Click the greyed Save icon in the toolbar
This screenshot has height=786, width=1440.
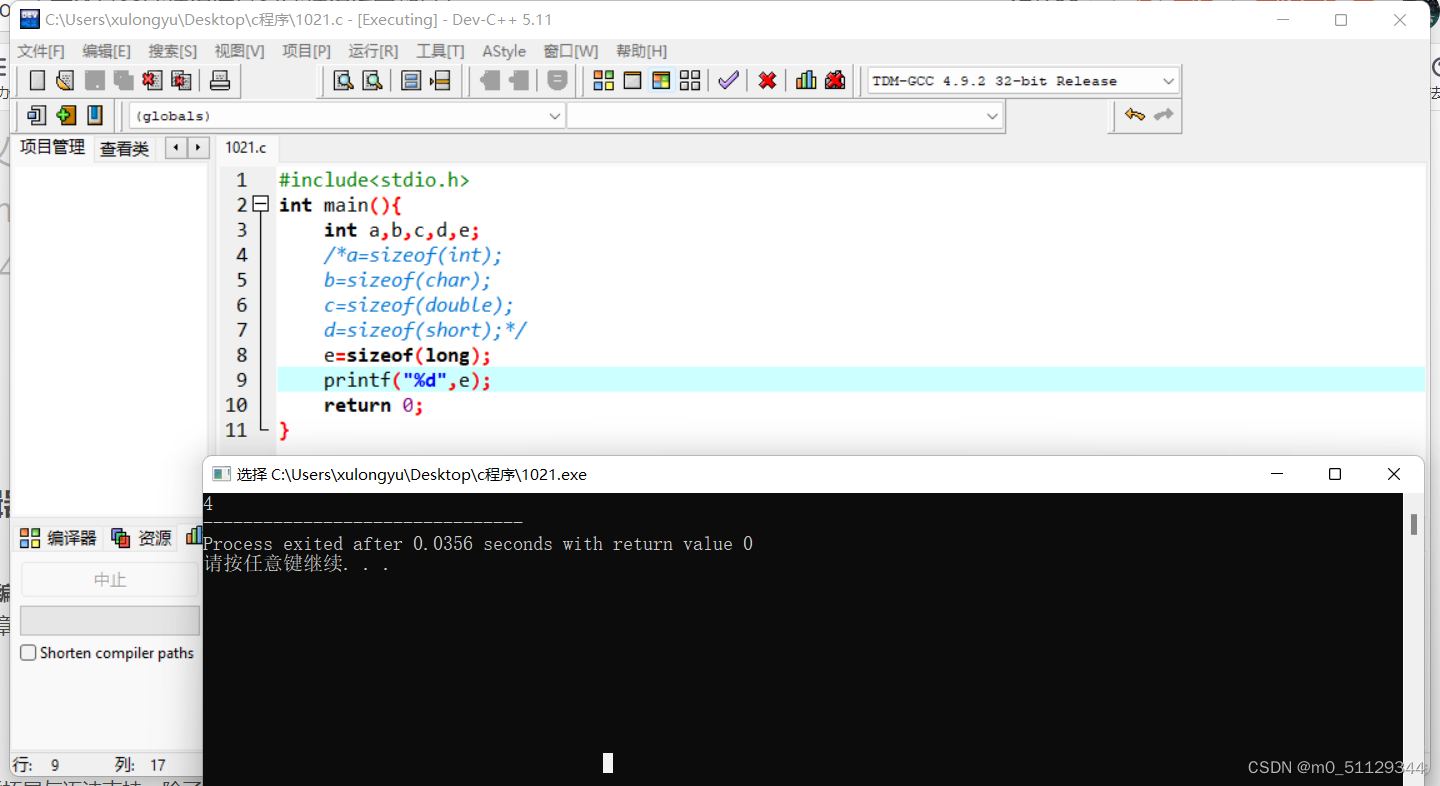click(x=95, y=81)
